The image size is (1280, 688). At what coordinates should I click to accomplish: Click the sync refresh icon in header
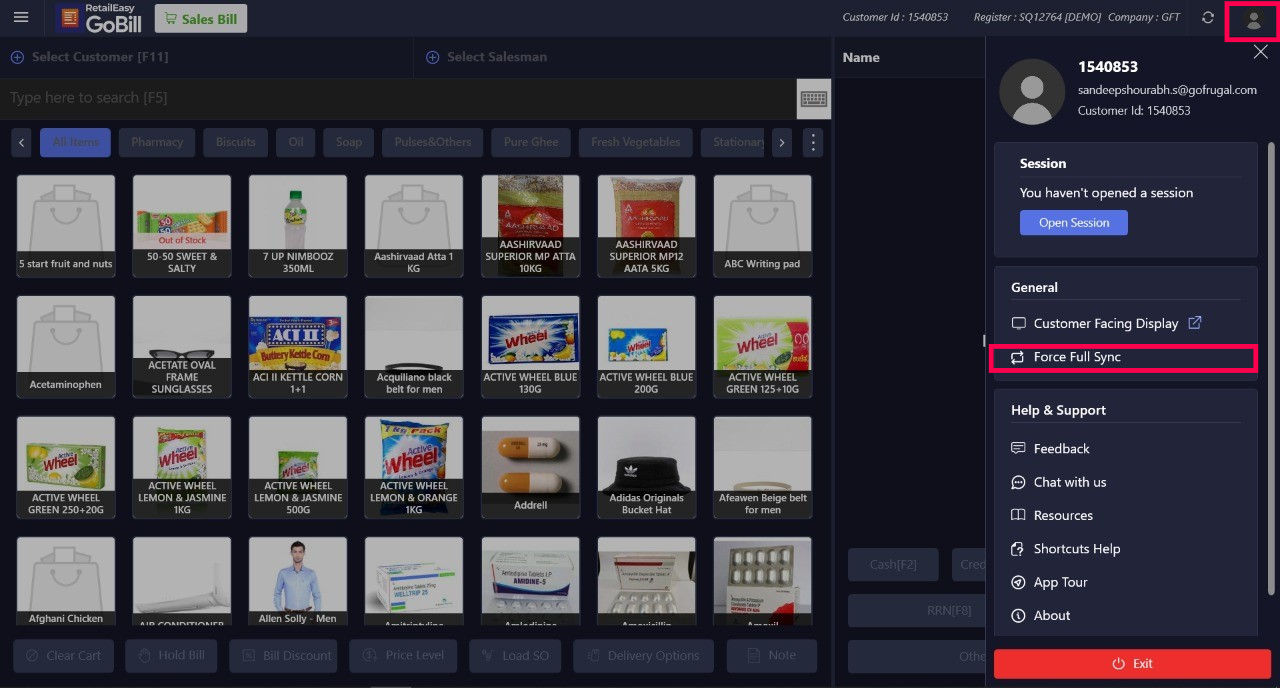[1208, 18]
